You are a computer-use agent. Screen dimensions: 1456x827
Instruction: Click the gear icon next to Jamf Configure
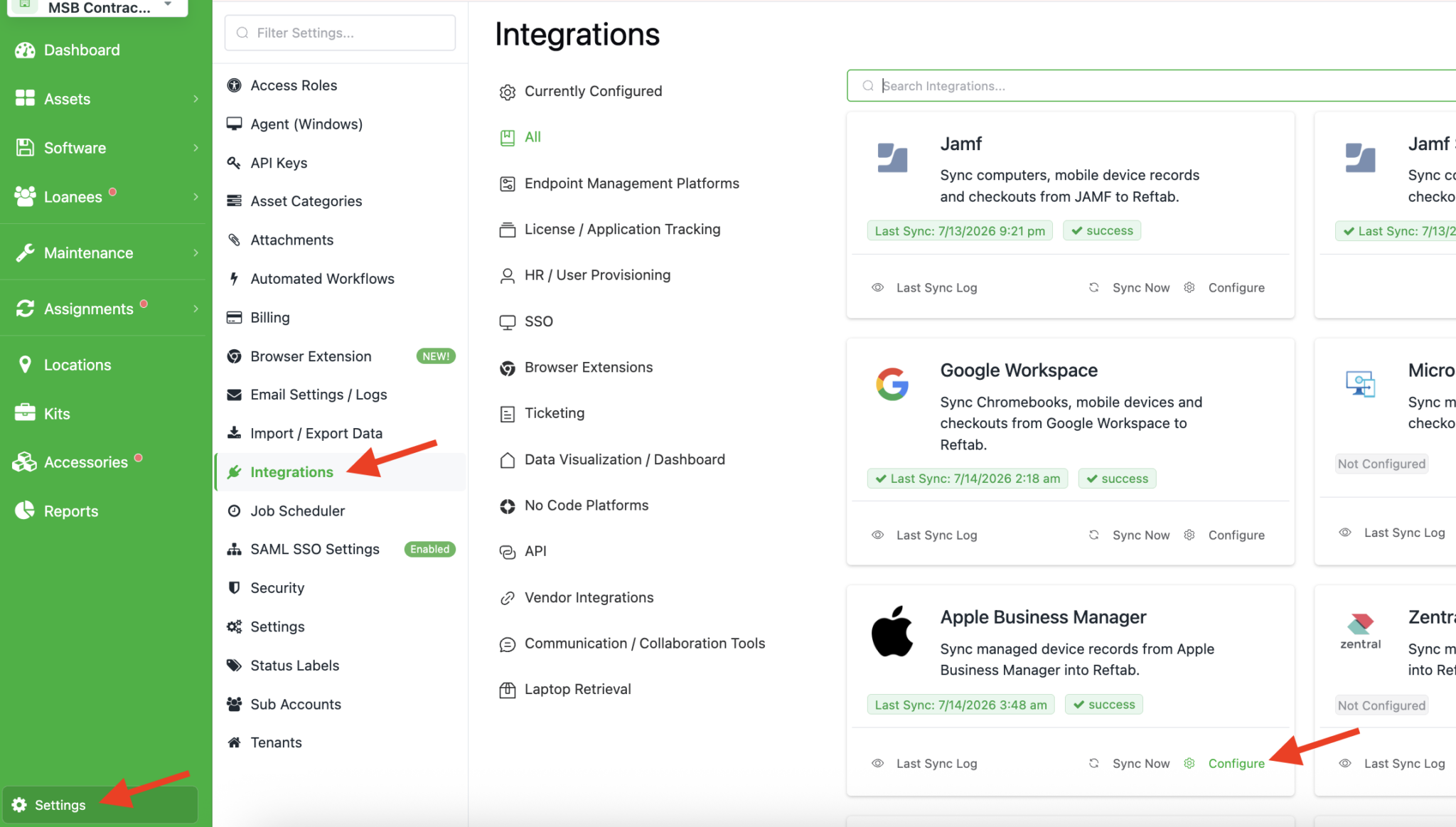click(1189, 287)
